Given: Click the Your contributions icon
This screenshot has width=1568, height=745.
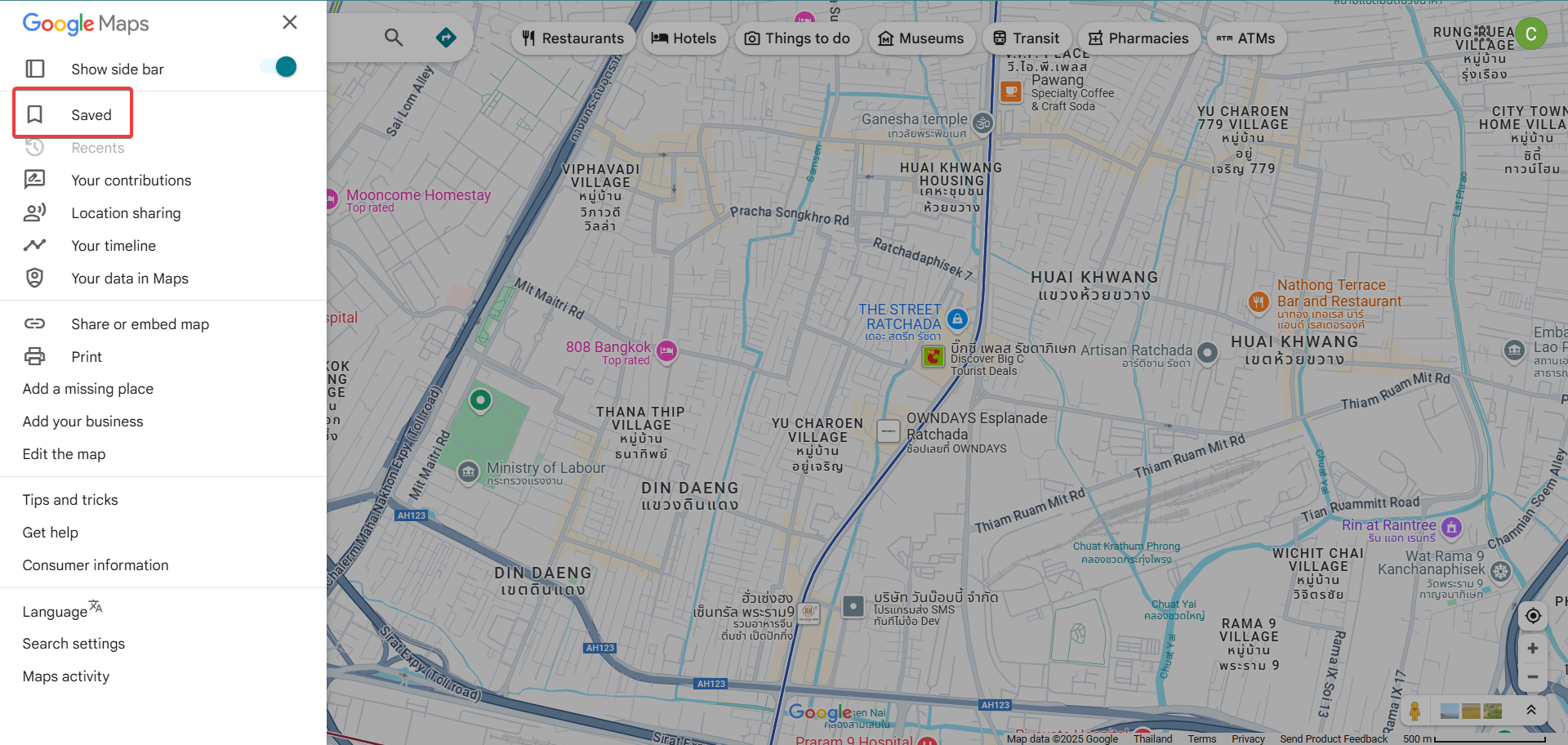Looking at the screenshot, I should coord(34,180).
